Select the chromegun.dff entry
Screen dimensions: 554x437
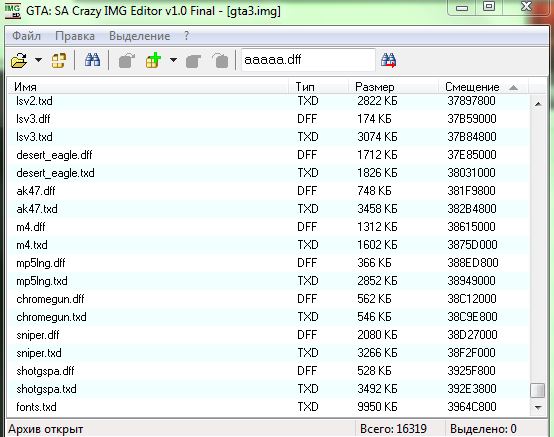(x=268, y=299)
